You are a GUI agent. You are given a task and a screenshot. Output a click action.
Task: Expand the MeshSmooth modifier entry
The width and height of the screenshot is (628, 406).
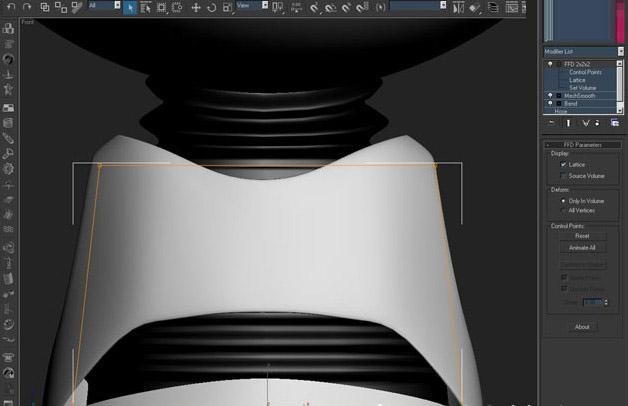coord(559,96)
